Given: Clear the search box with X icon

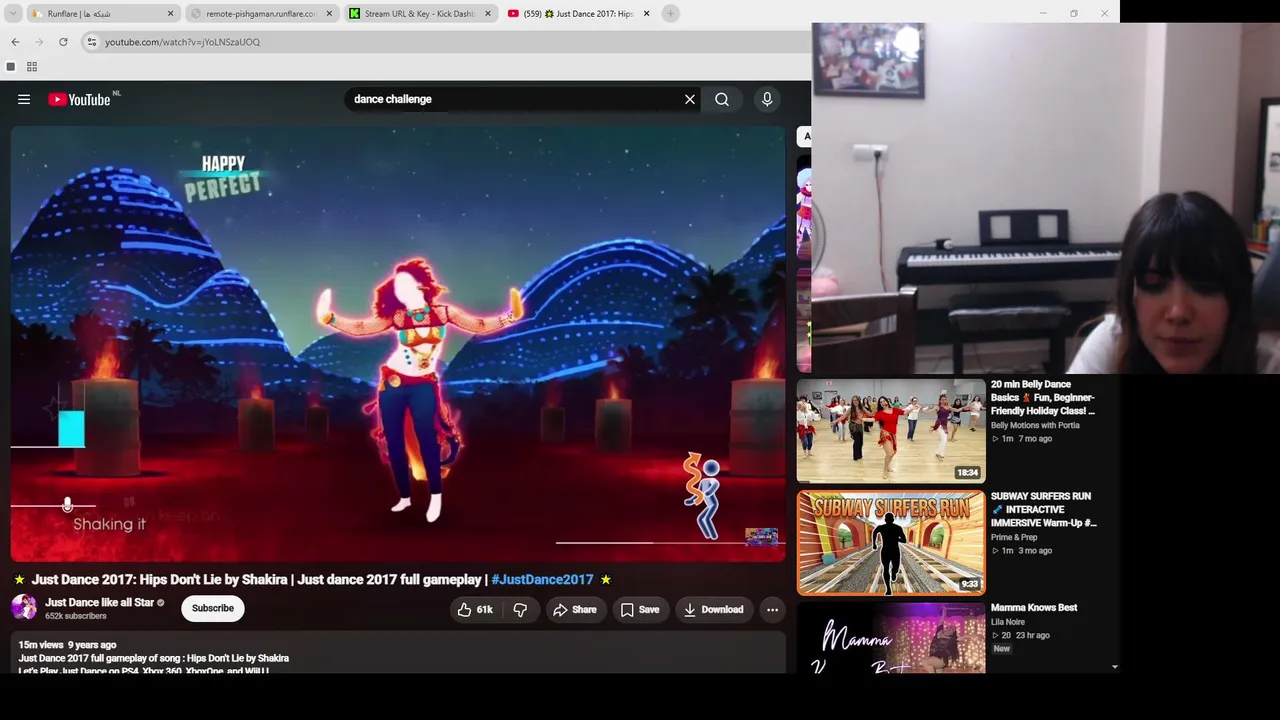Looking at the screenshot, I should (x=690, y=99).
